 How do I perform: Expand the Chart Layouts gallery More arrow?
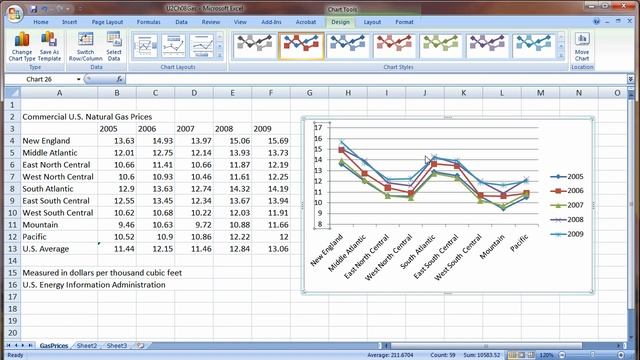point(220,56)
